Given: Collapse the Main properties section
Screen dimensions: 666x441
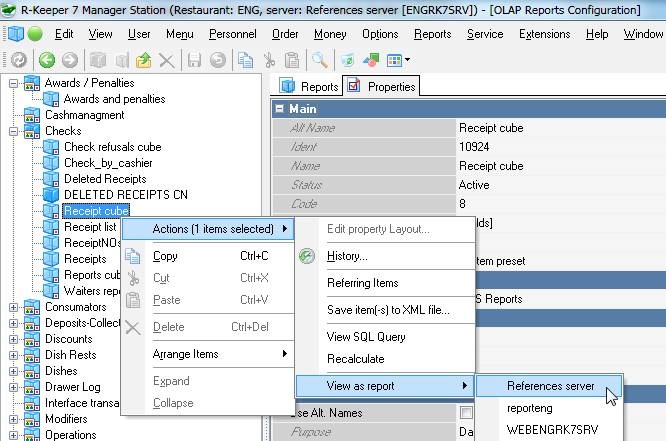Looking at the screenshot, I should [x=279, y=108].
